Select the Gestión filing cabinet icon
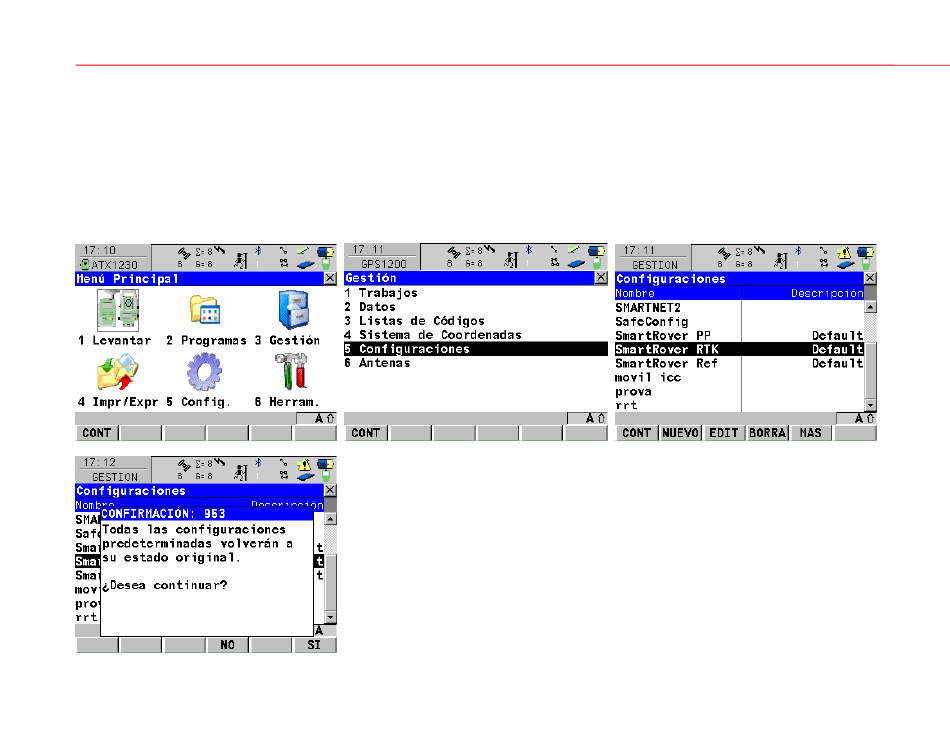The image size is (950, 734). tap(297, 310)
